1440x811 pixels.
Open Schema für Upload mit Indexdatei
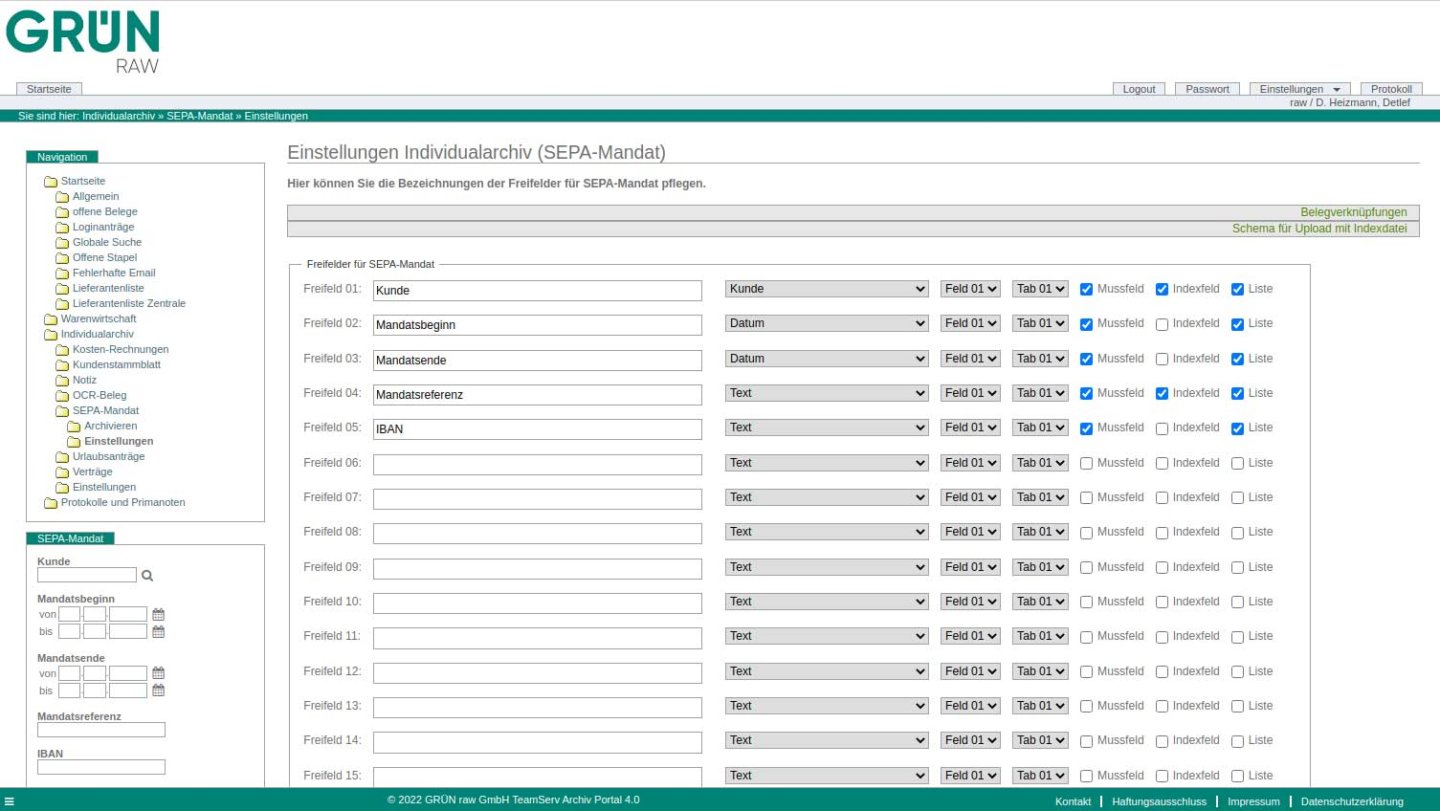tap(1319, 229)
